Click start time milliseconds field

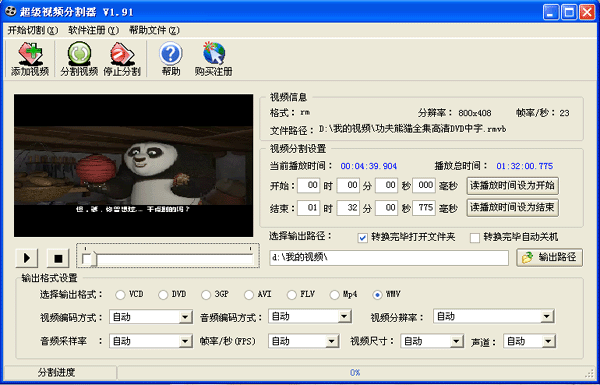(x=424, y=186)
